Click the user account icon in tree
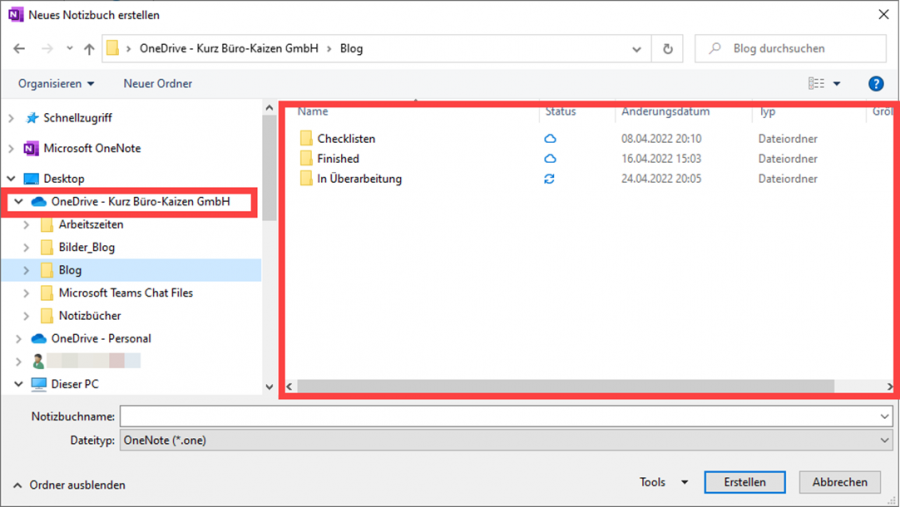This screenshot has height=507, width=900. pos(38,361)
